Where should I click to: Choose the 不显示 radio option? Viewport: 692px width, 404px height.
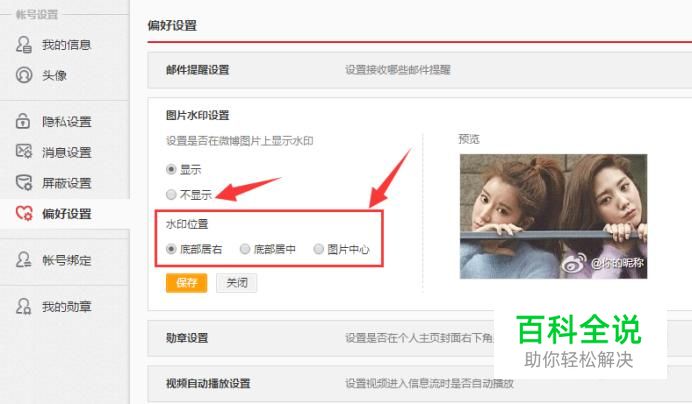pos(171,194)
